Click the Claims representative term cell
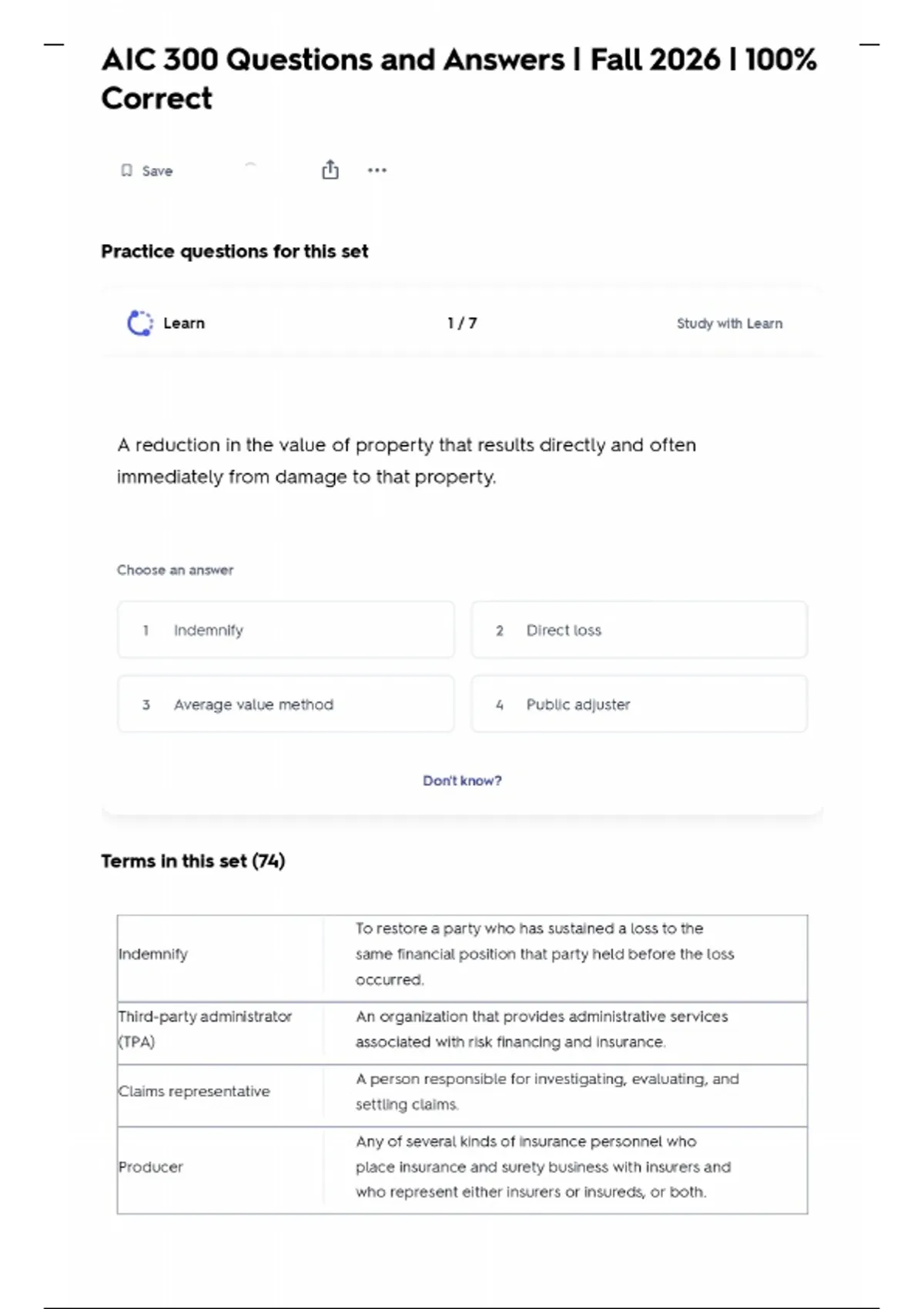 [x=194, y=1091]
